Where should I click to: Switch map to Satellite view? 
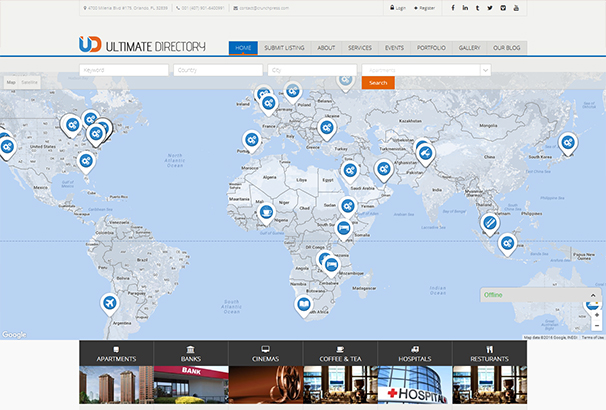30,82
